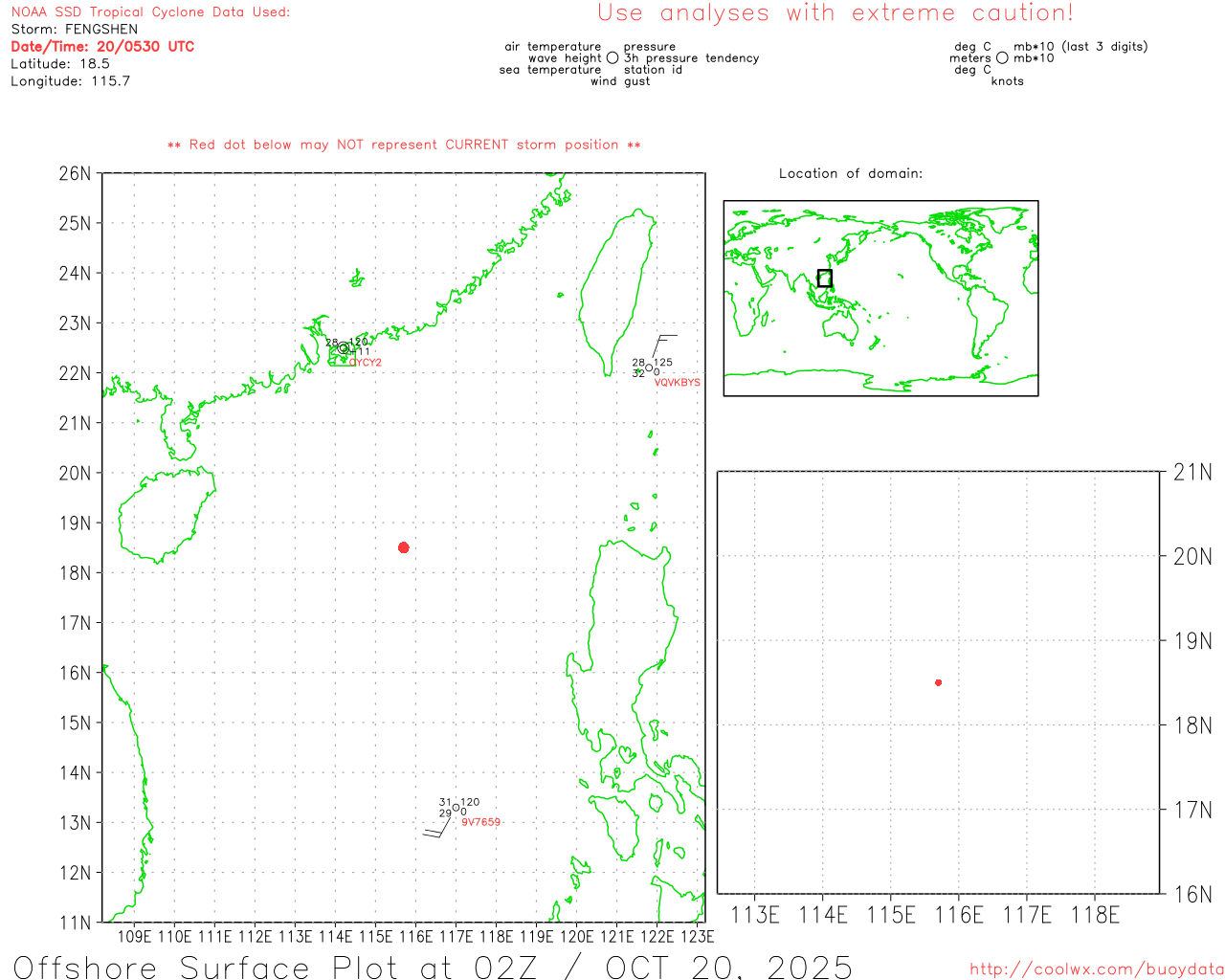
Task: Open the coolwx.com/buoydata link
Action: click(x=1096, y=969)
